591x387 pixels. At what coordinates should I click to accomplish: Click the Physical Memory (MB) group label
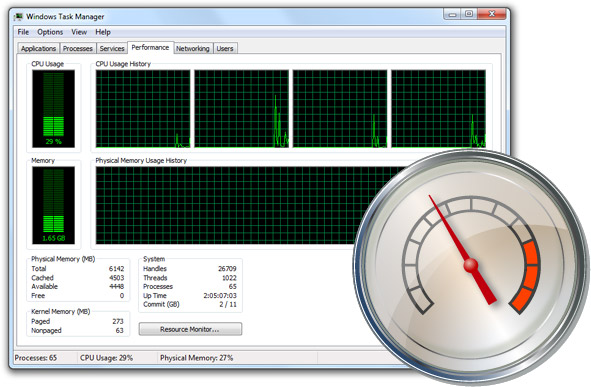point(63,259)
